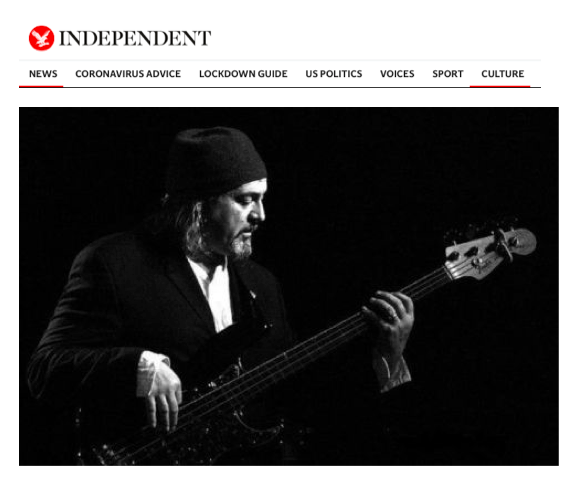Open the News section
This screenshot has width=576, height=479.
coord(43,74)
